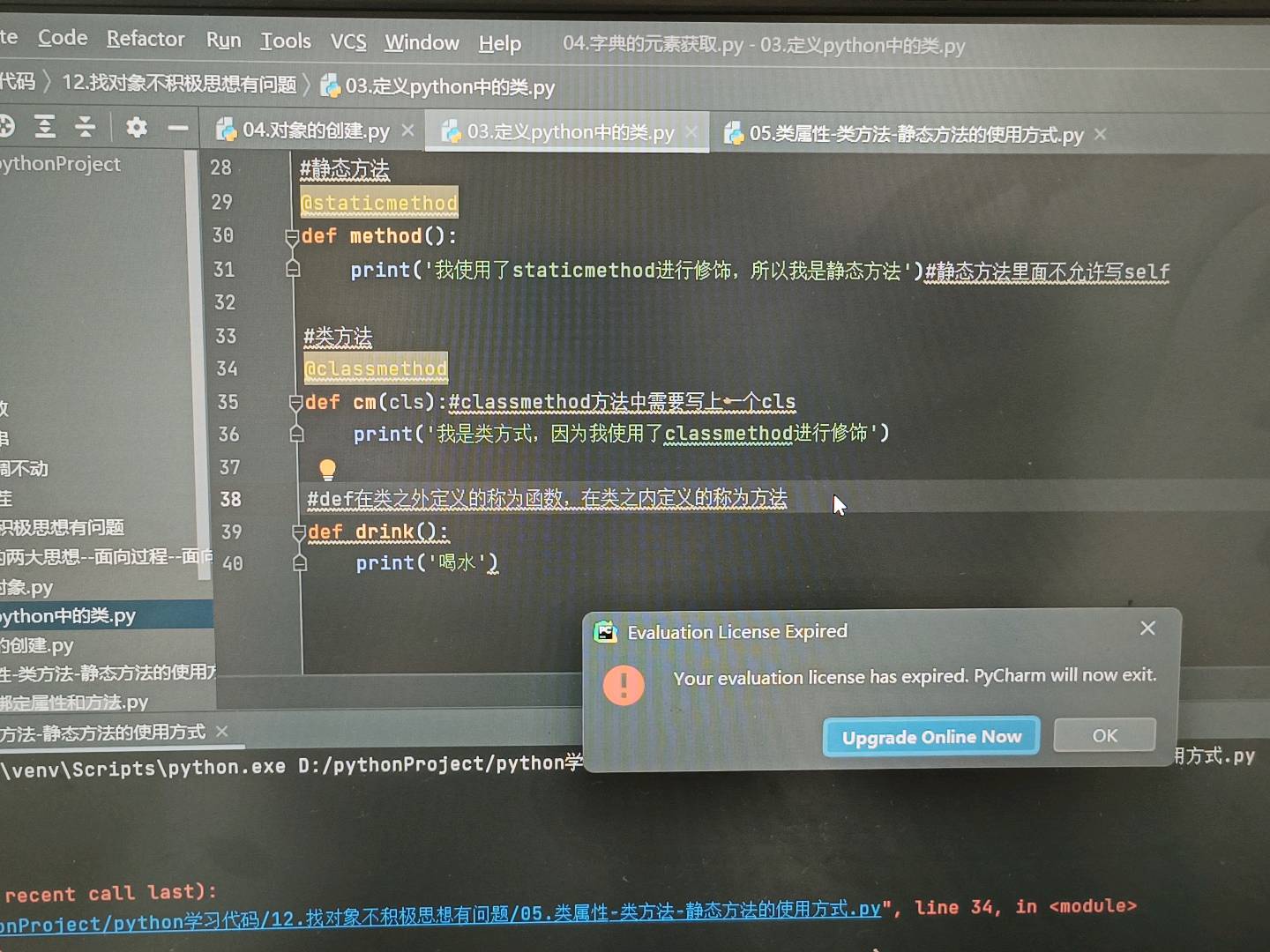Close the Evaluation License Expired dialog
1270x952 pixels.
pyautogui.click(x=1147, y=628)
